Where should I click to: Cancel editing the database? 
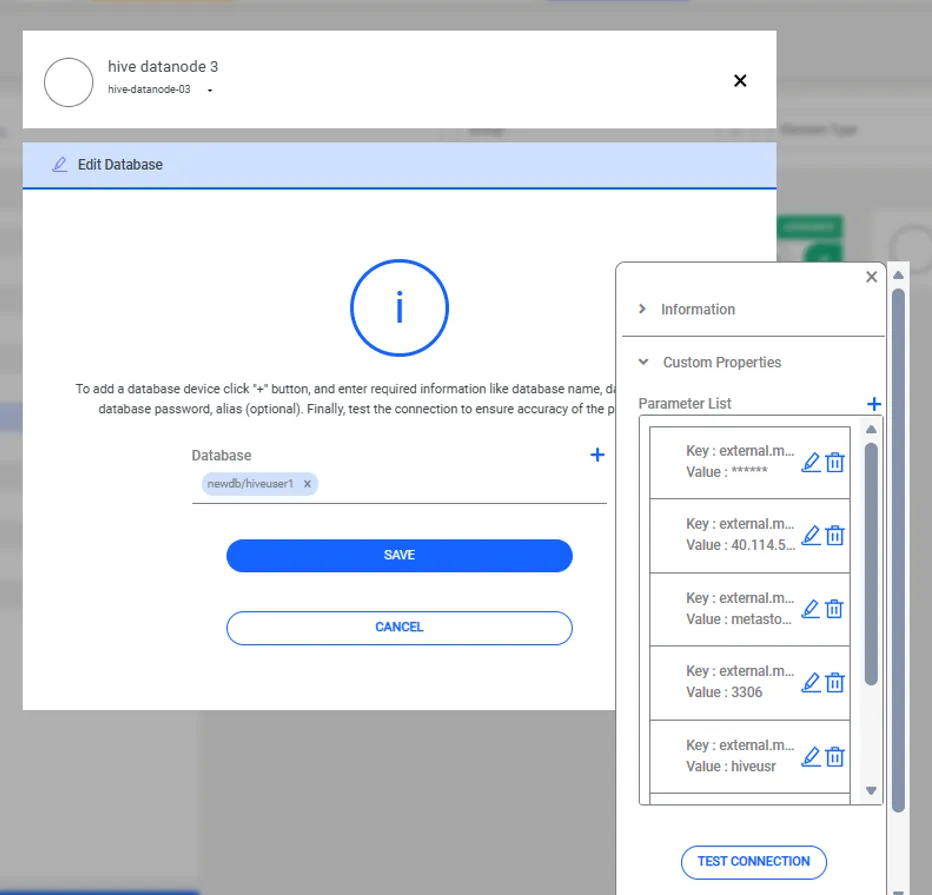[x=399, y=628]
